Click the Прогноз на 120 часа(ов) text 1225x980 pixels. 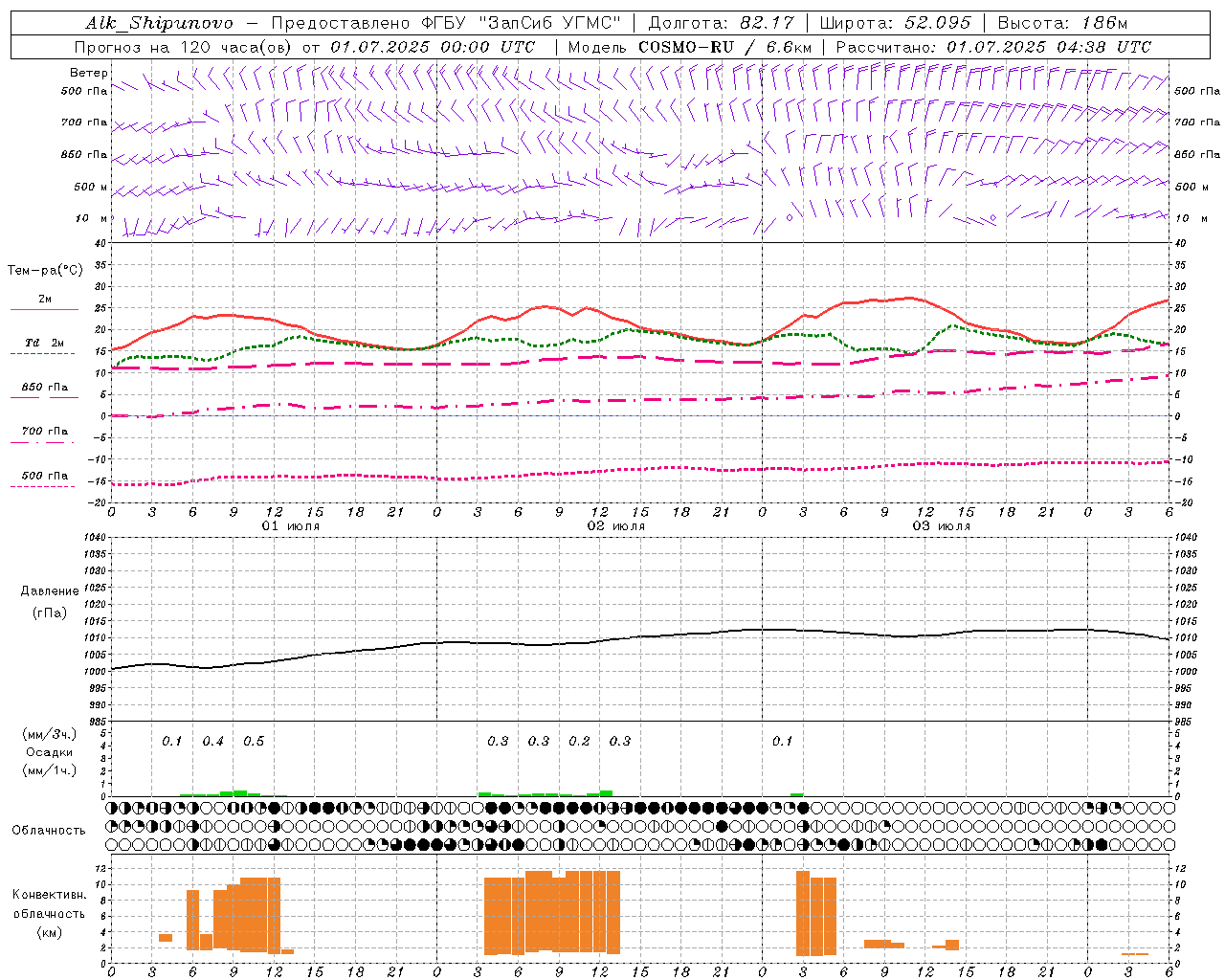(x=185, y=47)
